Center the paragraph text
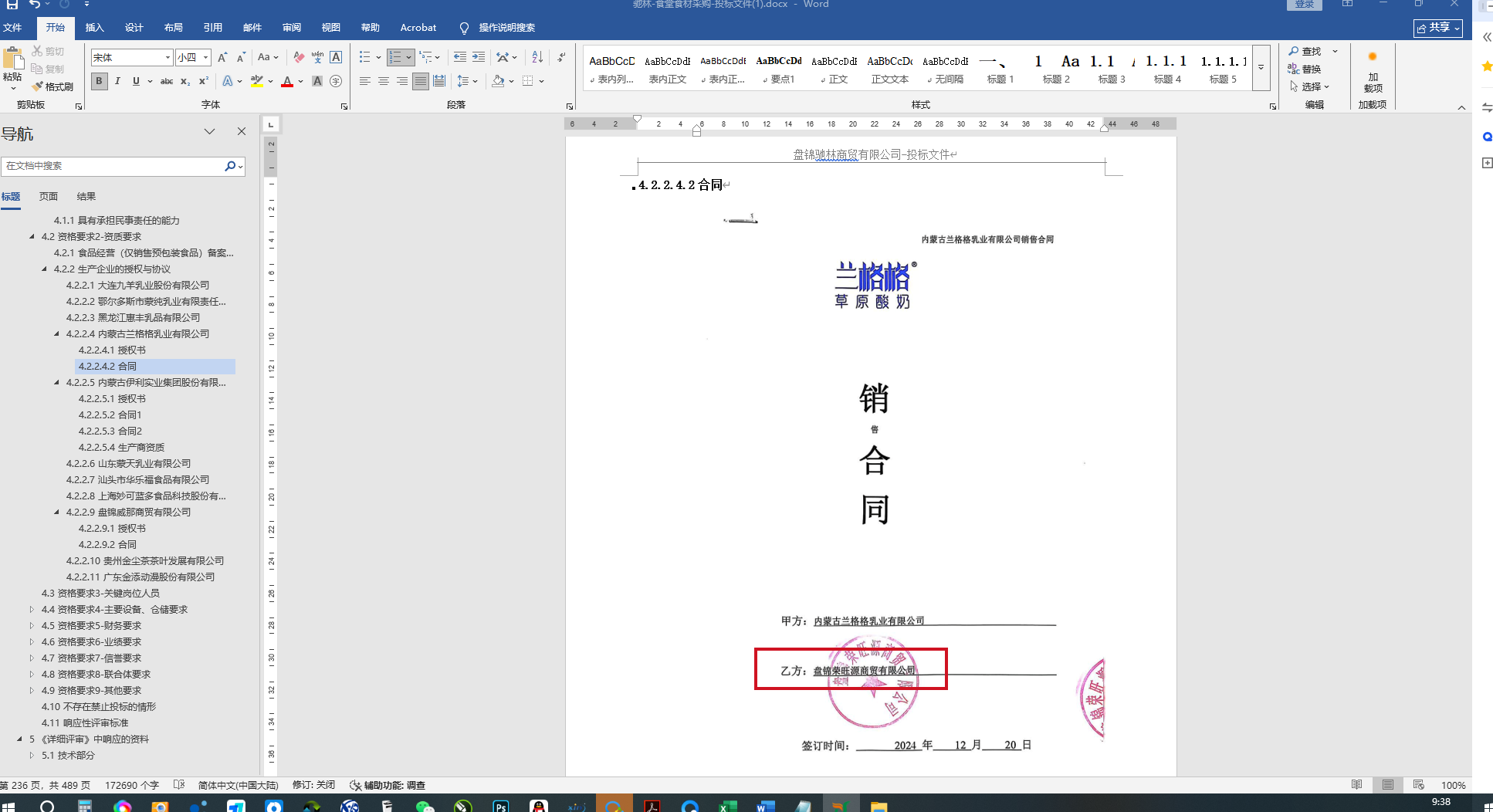 [x=384, y=81]
